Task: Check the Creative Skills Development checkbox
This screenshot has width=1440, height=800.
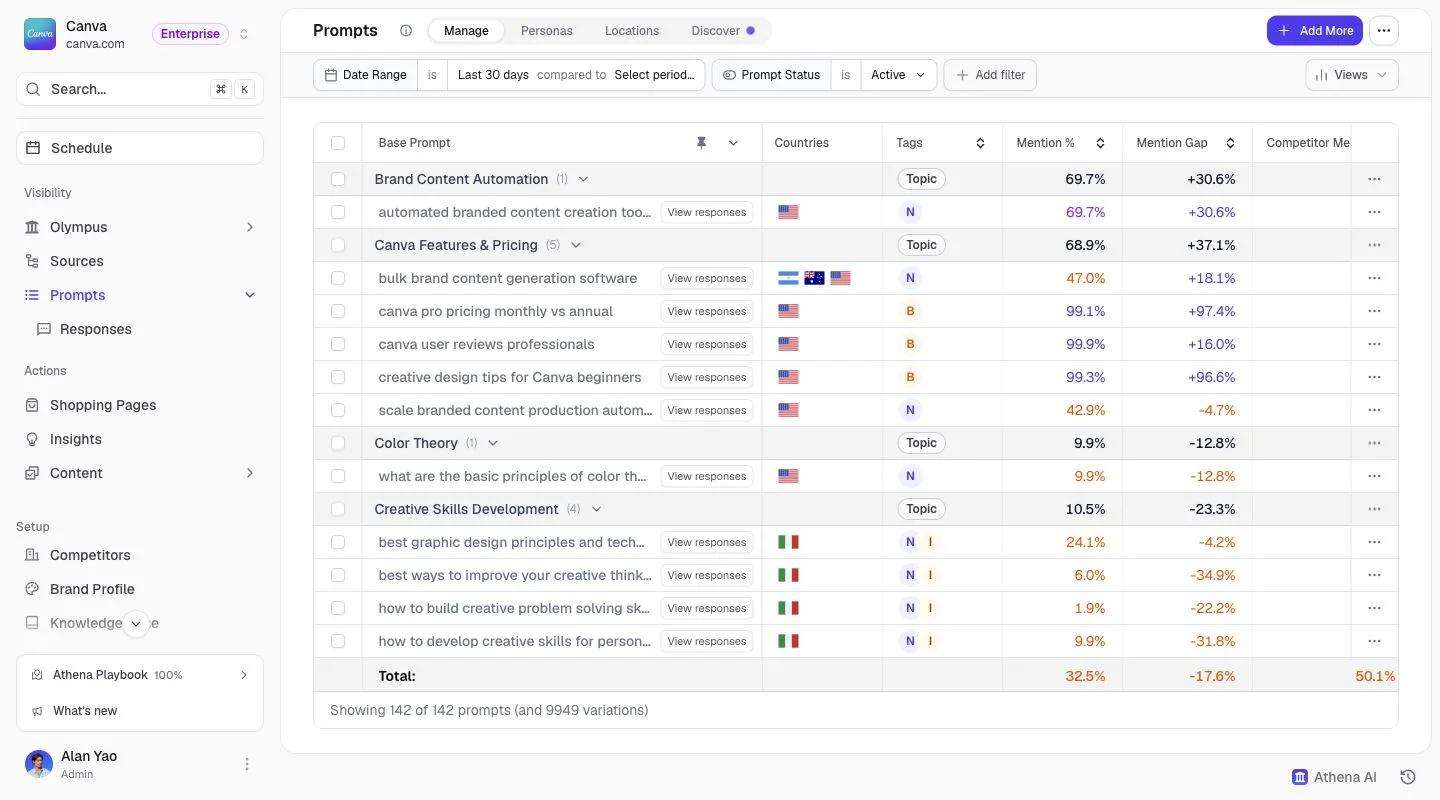Action: (338, 509)
